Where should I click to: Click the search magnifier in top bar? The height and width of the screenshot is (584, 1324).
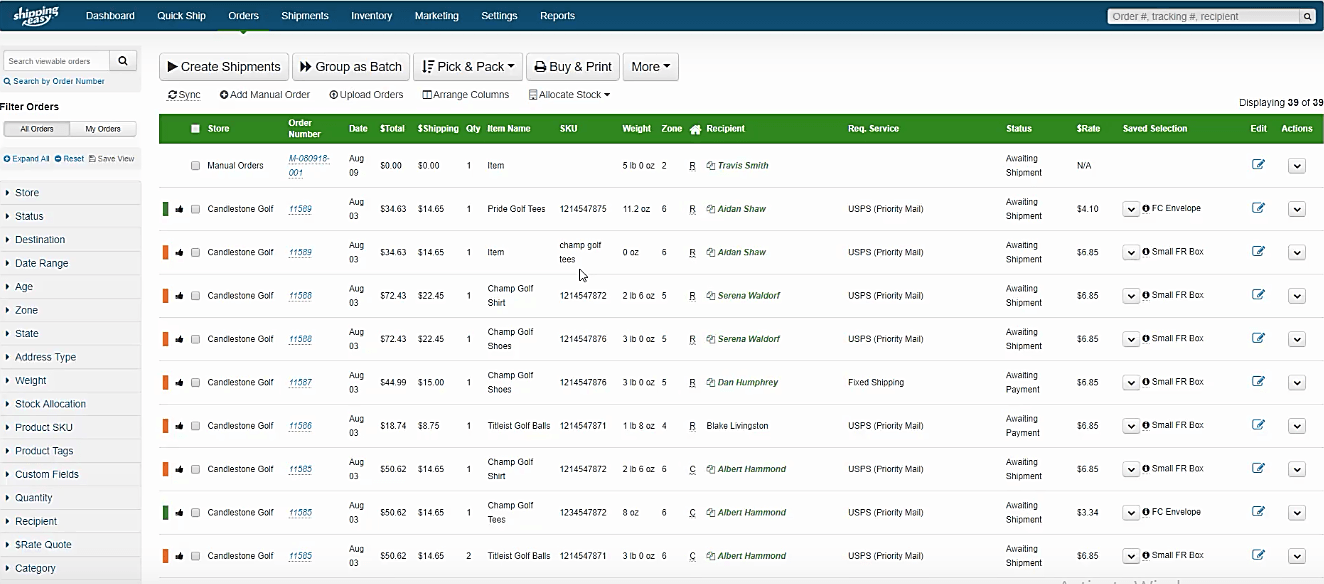point(1307,16)
